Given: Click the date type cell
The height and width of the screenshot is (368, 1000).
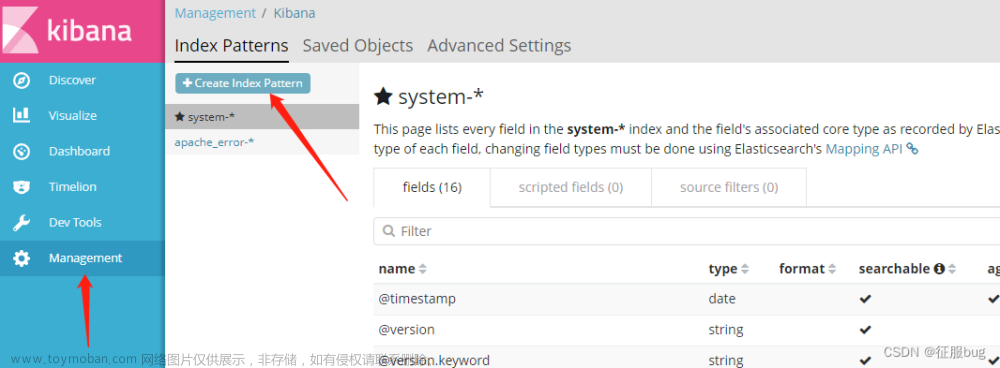Looking at the screenshot, I should pyautogui.click(x=722, y=299).
